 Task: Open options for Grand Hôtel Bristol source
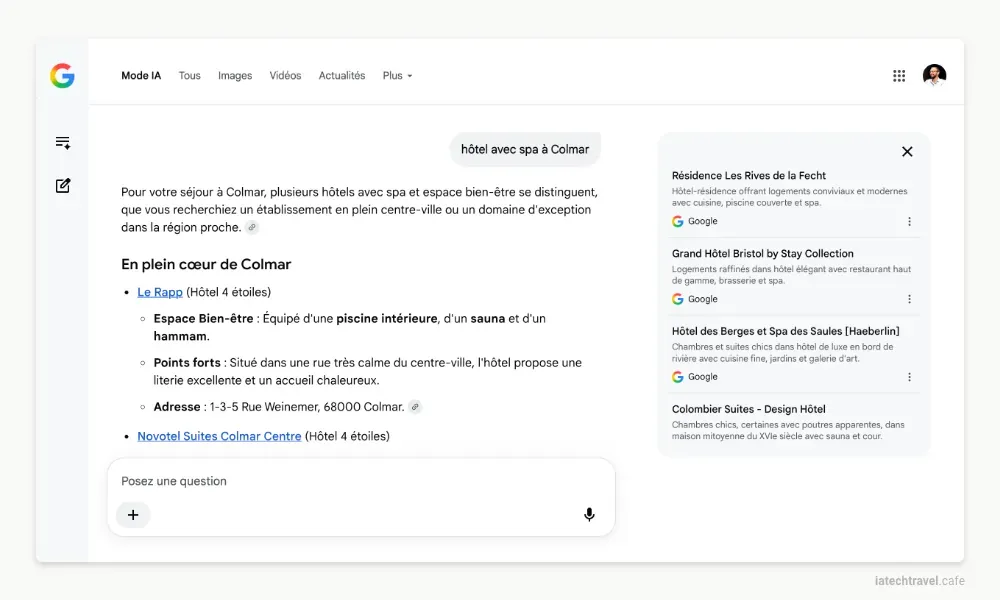click(x=909, y=299)
